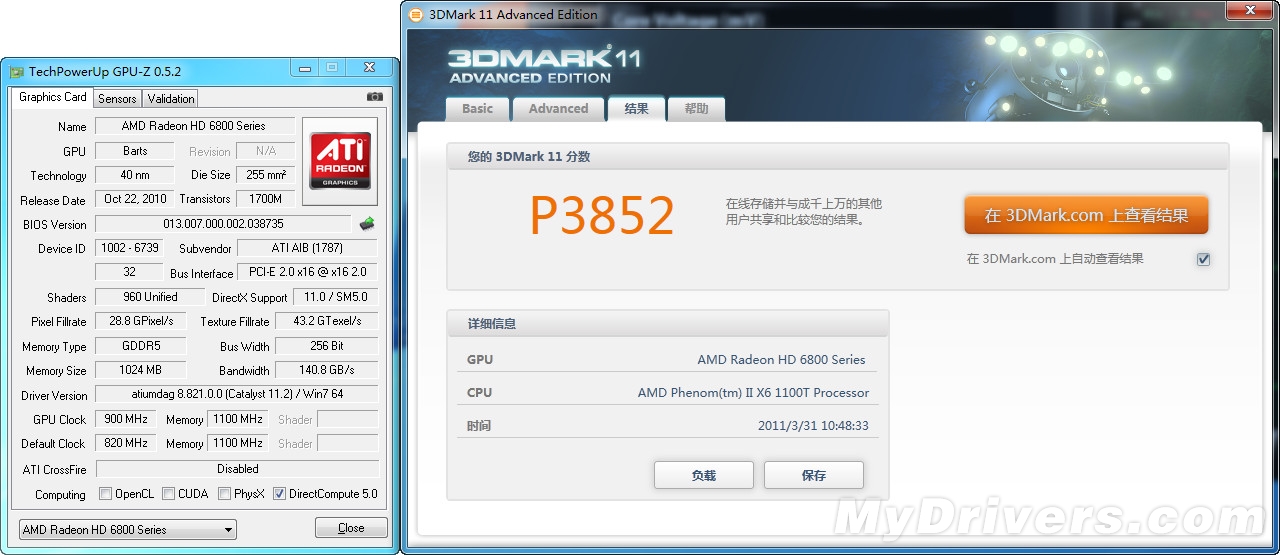Click the Name field AMD Radeon HD 6800 Series

pos(194,126)
